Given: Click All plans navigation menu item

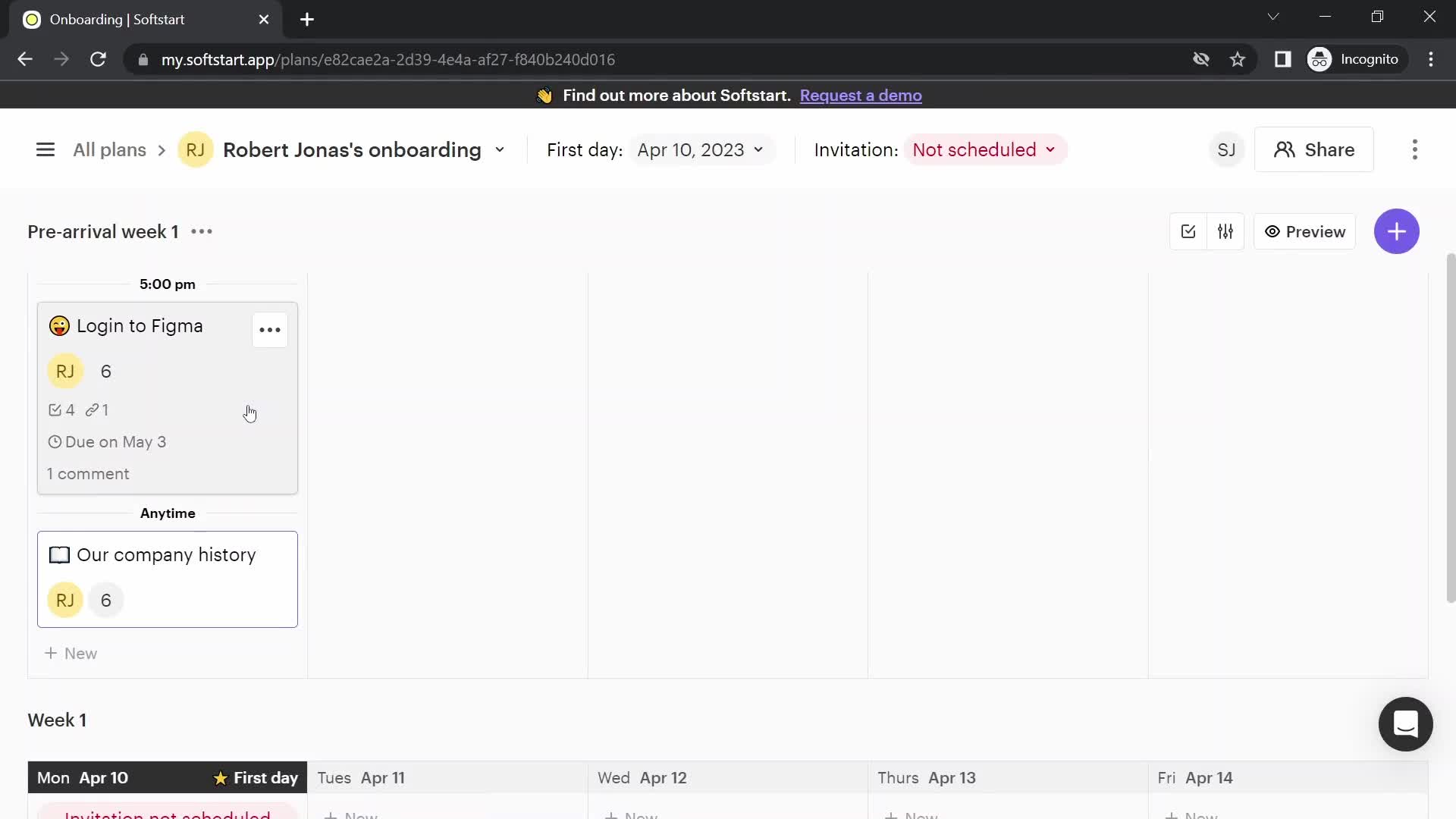Looking at the screenshot, I should point(109,150).
